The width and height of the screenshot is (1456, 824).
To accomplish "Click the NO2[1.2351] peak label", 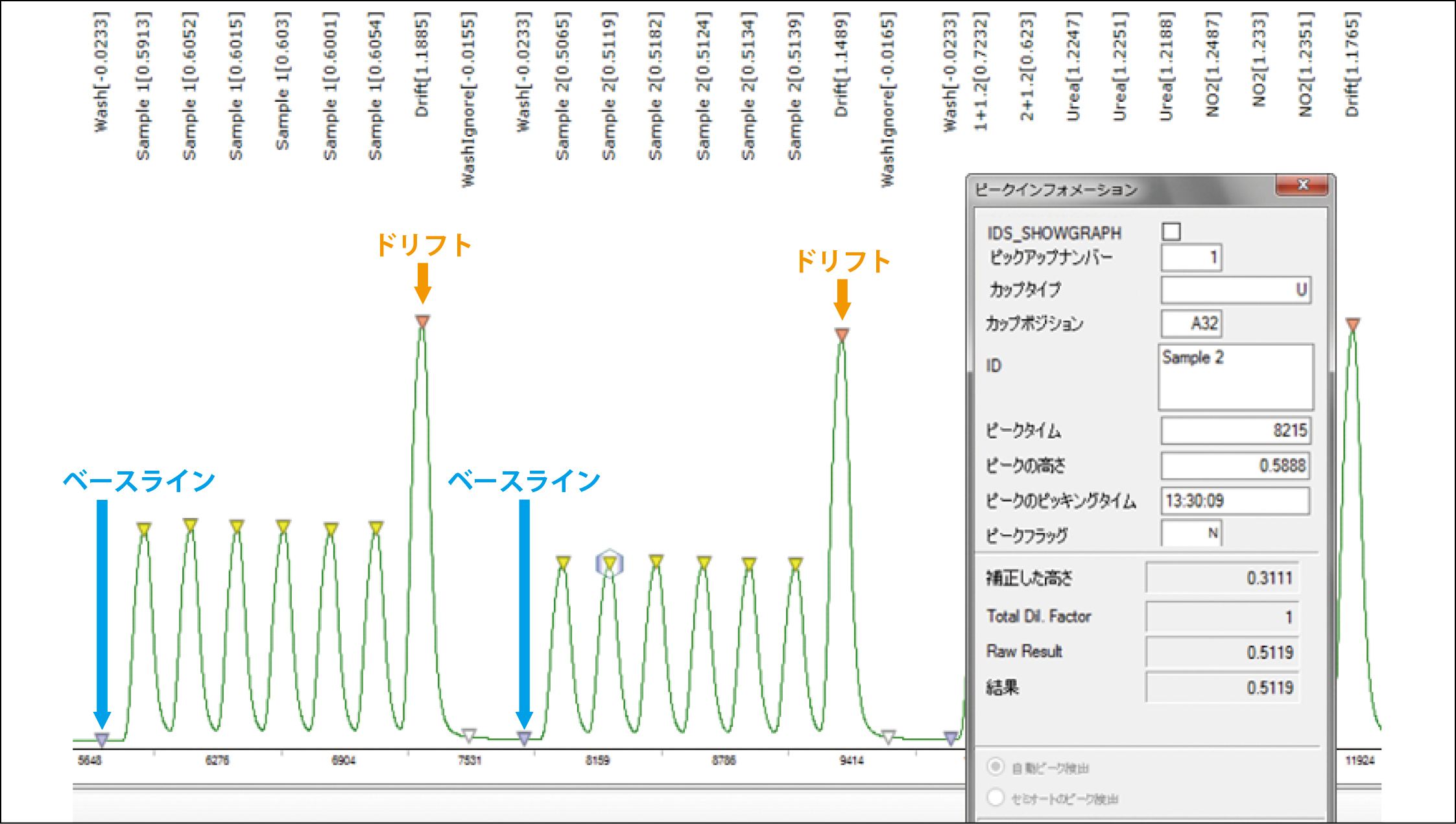I will (x=1306, y=64).
